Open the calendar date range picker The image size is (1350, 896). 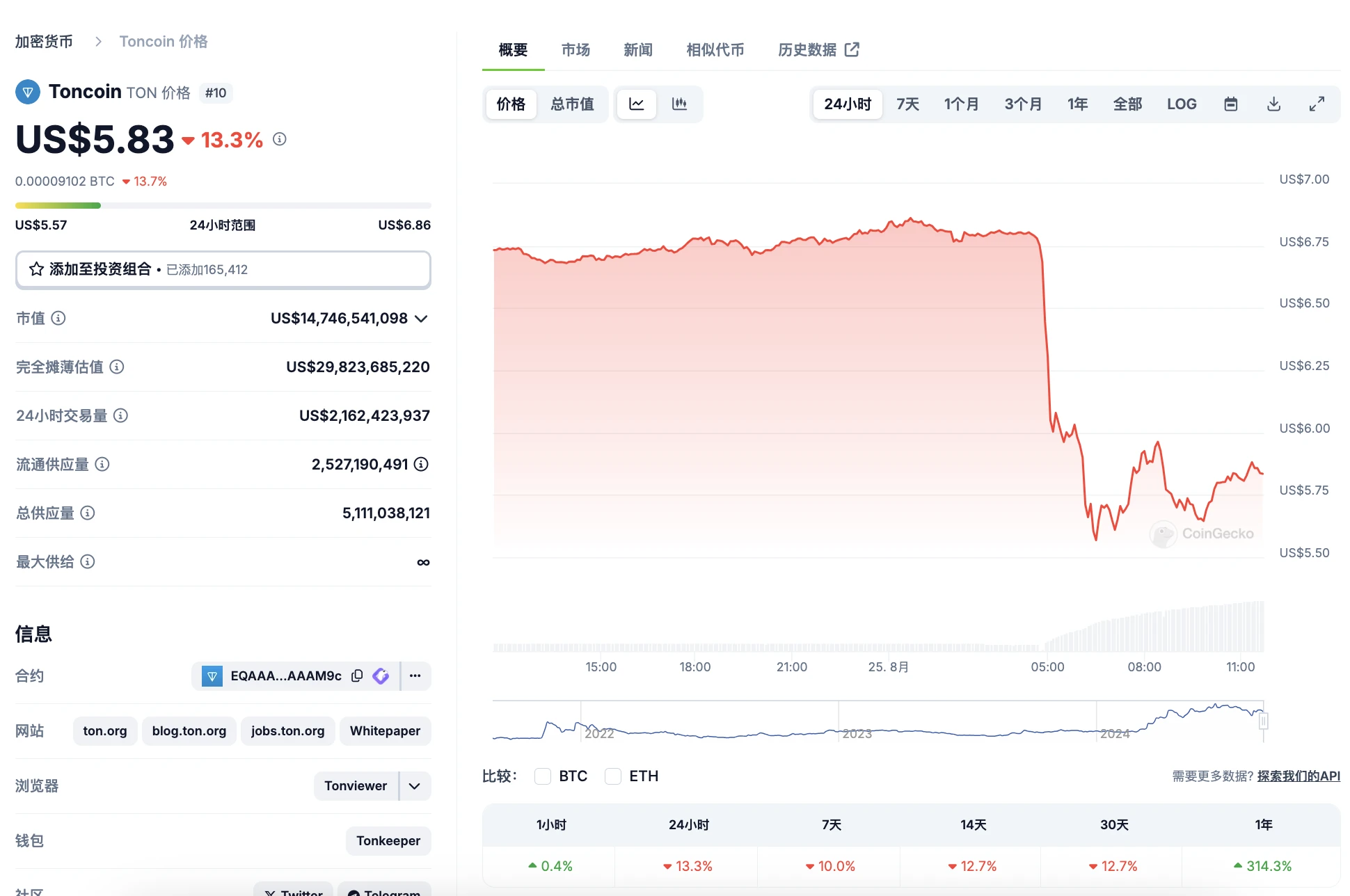[1230, 104]
